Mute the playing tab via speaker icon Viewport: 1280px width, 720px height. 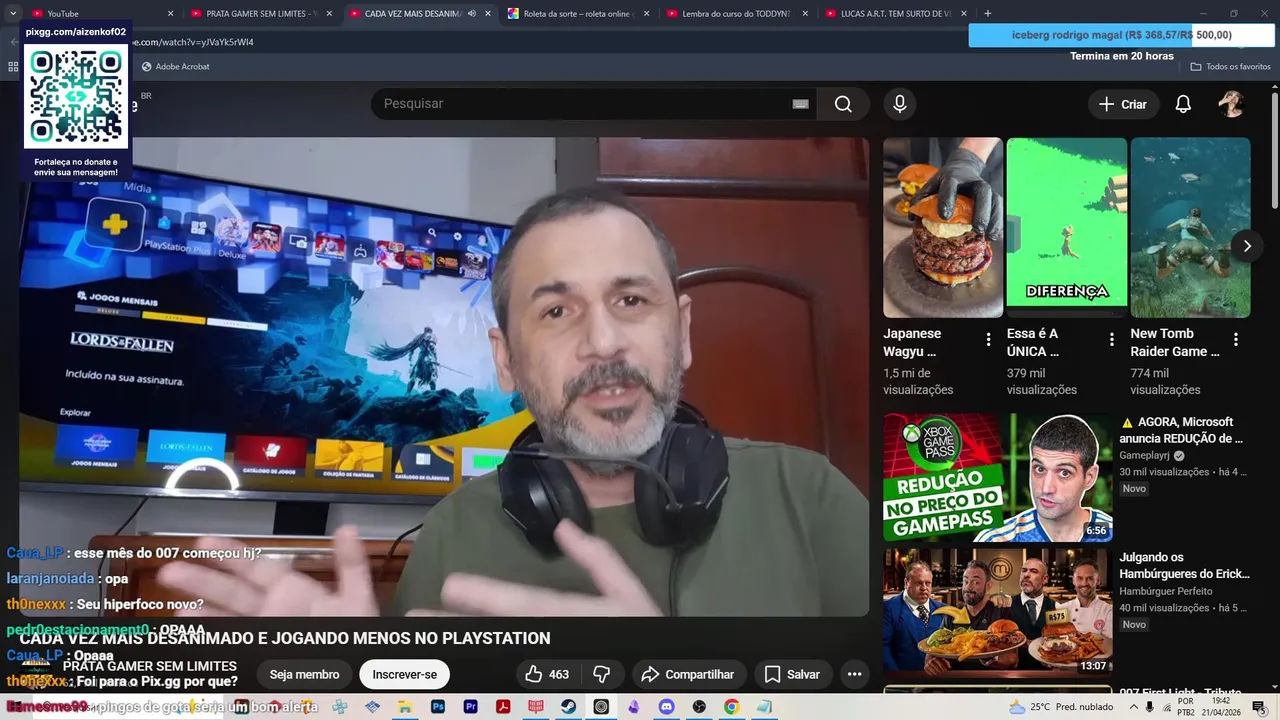tap(472, 13)
